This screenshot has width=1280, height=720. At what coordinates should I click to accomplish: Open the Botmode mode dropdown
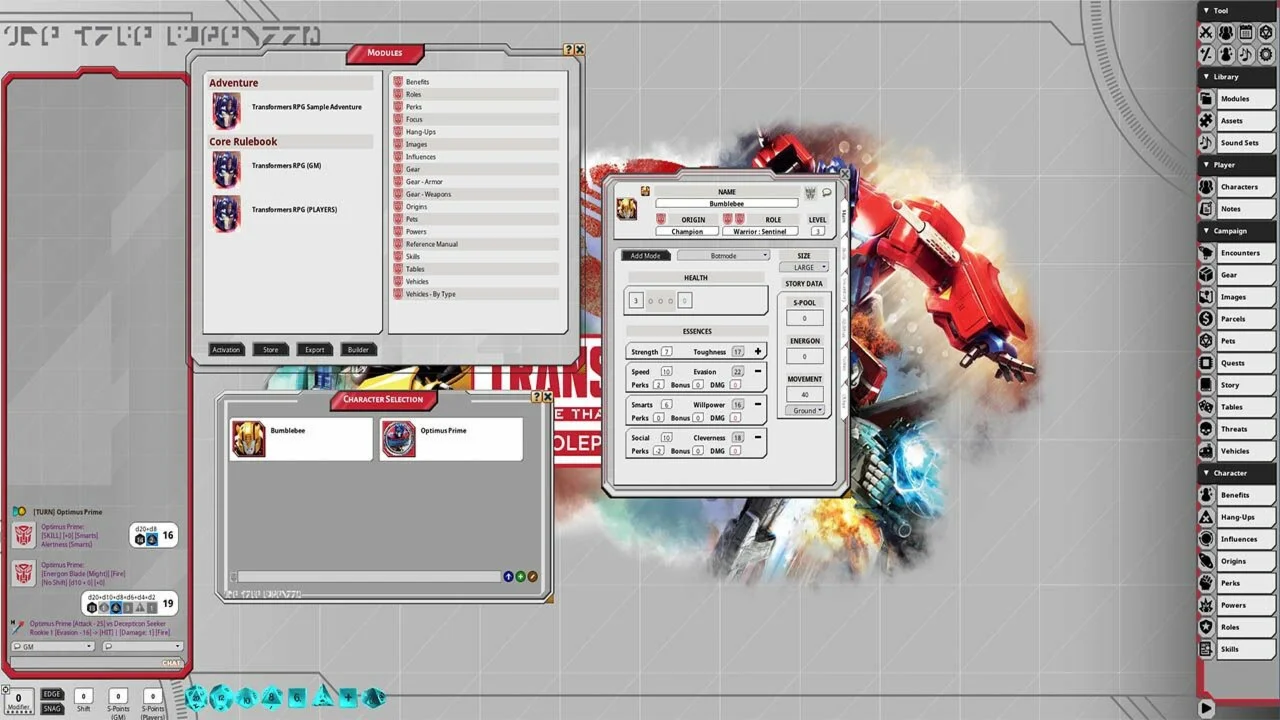(x=724, y=256)
